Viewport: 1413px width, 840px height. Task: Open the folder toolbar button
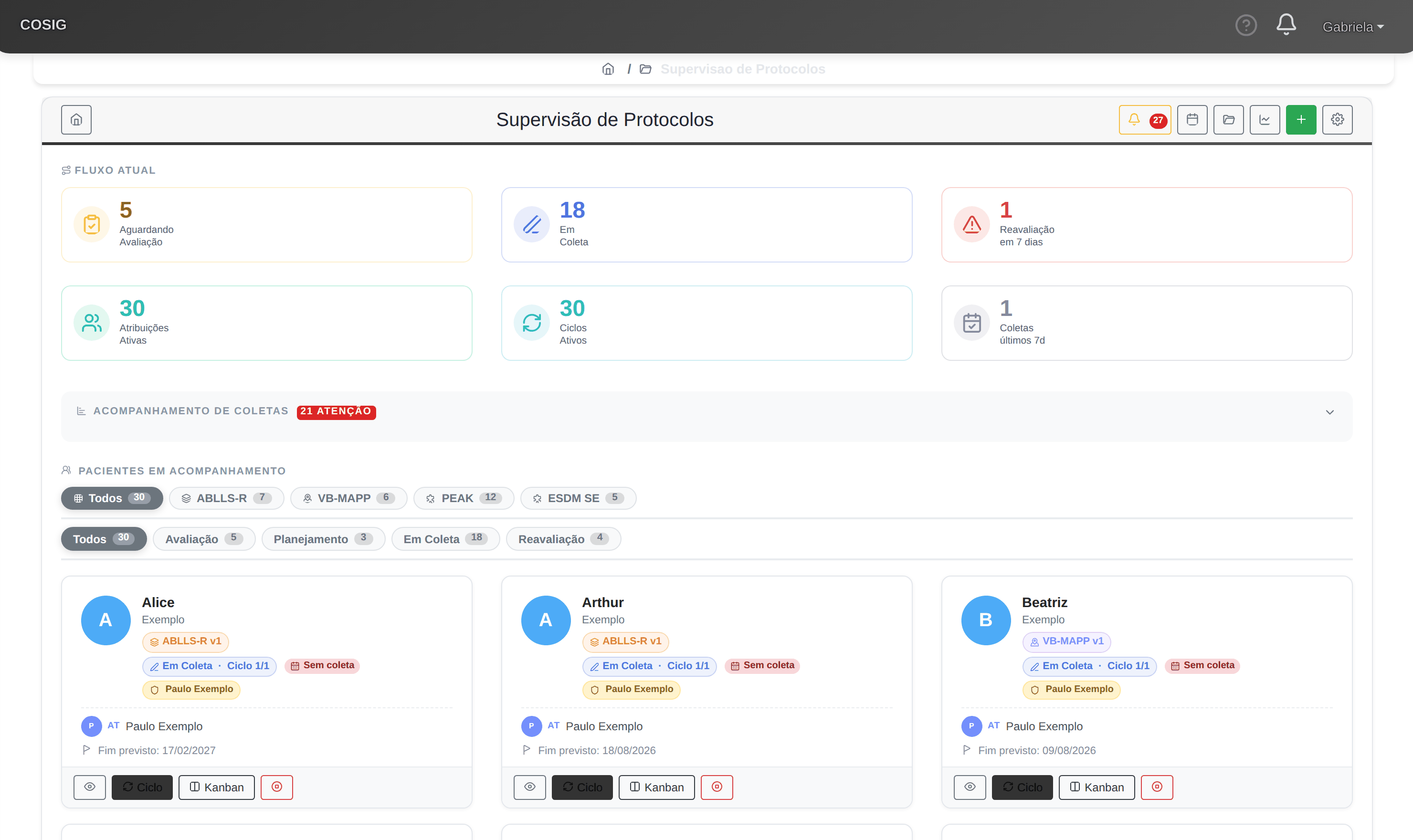1228,119
